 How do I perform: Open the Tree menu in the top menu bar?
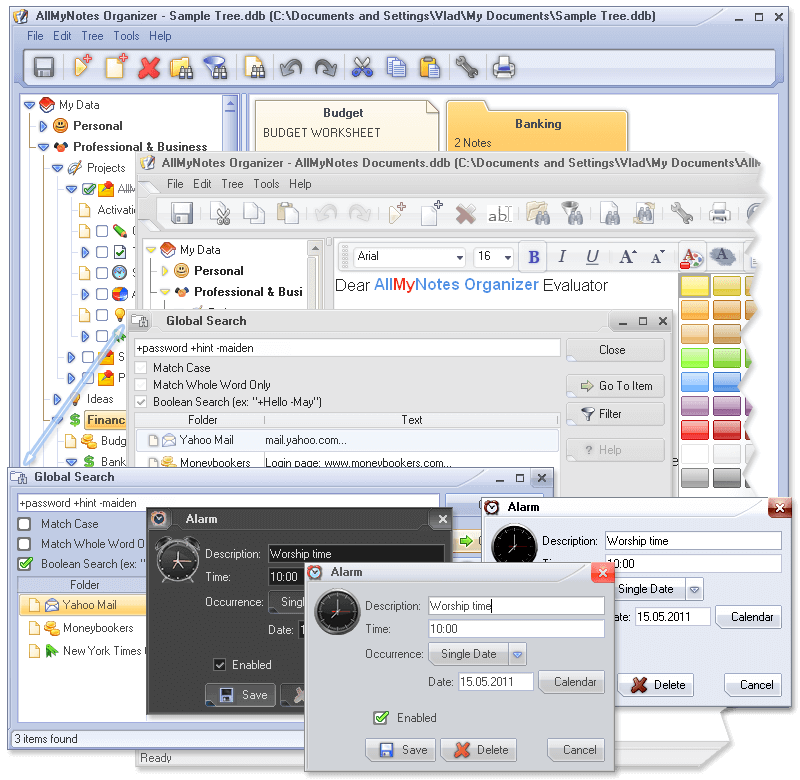tap(92, 36)
